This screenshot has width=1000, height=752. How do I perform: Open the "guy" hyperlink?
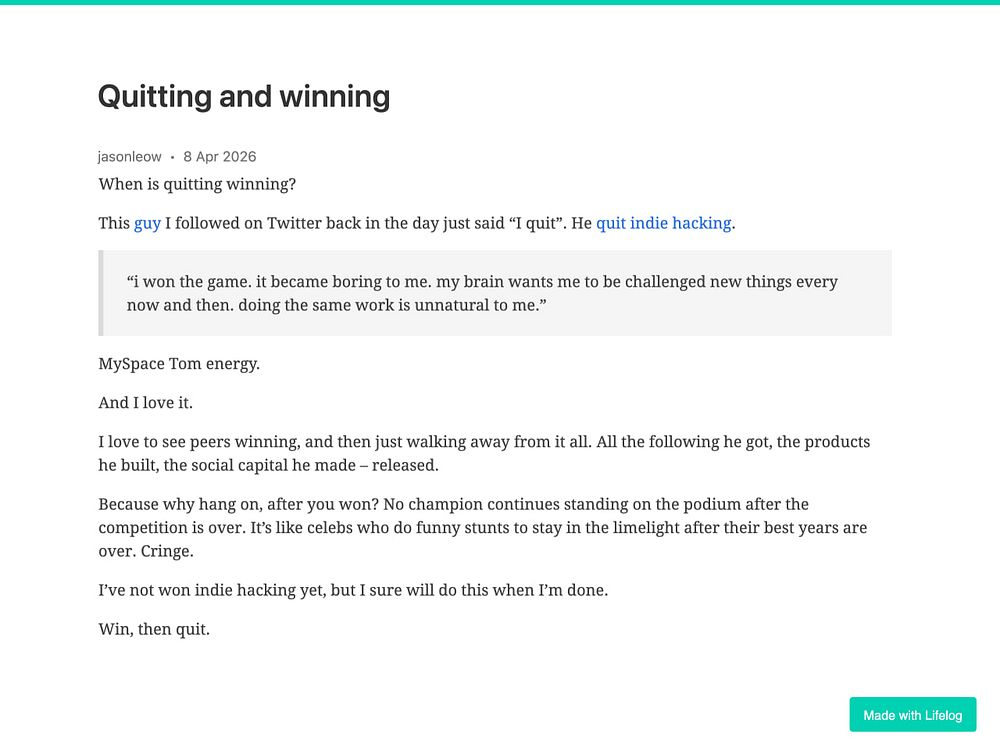pos(147,223)
